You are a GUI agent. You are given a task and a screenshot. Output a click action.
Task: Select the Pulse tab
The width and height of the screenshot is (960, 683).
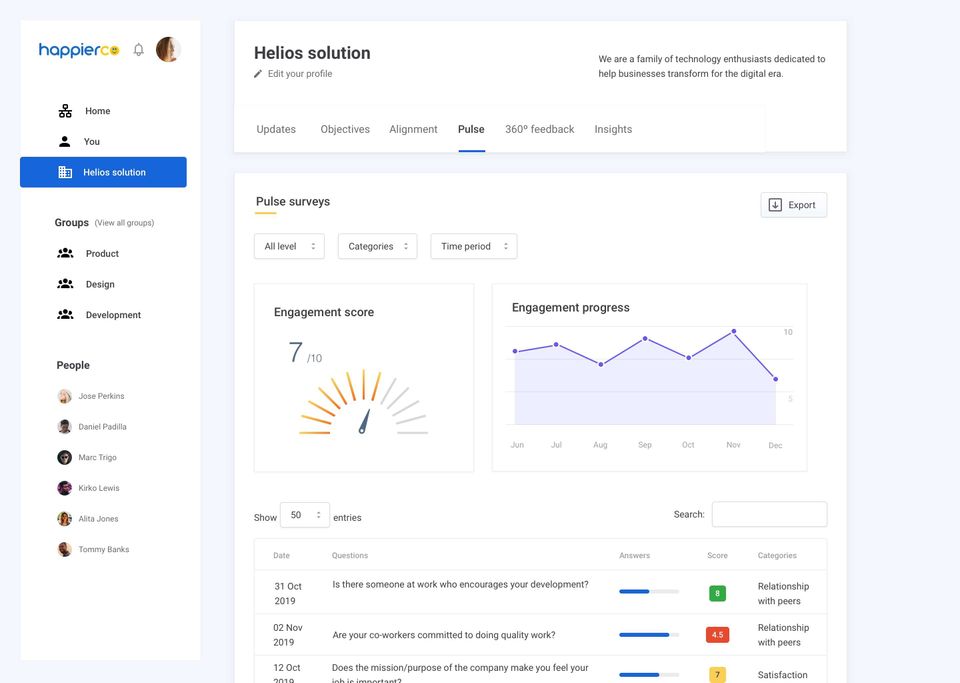coord(471,129)
